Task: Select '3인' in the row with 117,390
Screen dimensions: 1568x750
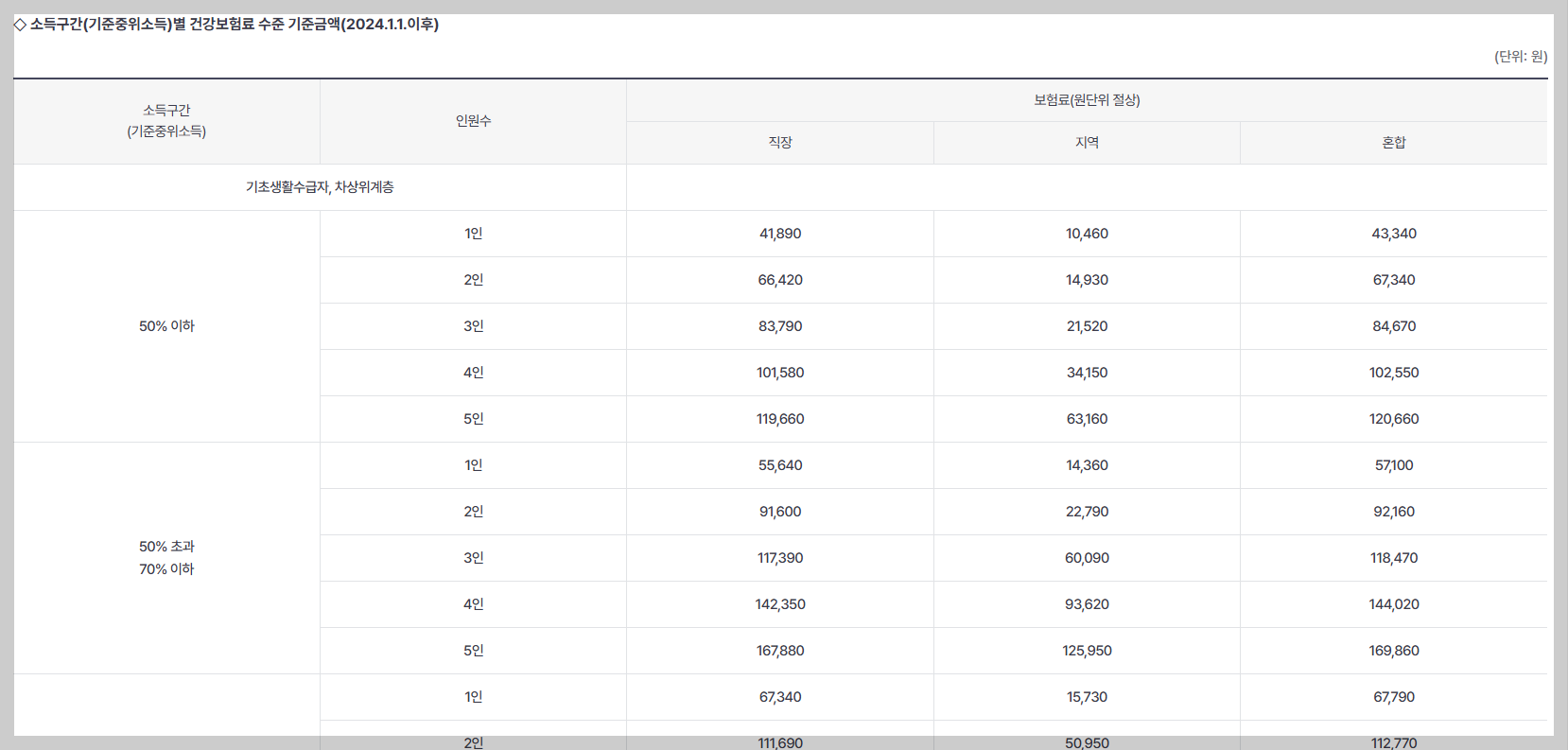Action: coord(473,558)
